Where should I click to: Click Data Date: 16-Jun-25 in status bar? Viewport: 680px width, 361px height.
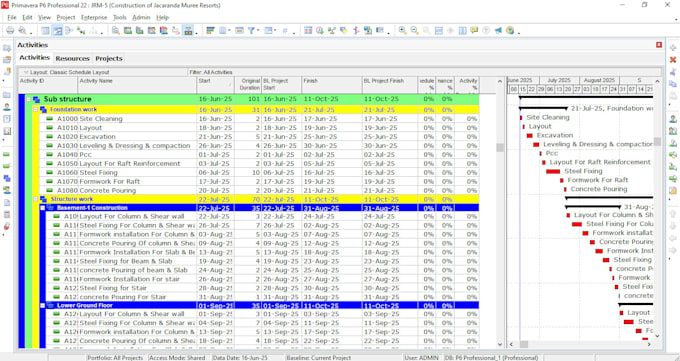[x=240, y=358]
